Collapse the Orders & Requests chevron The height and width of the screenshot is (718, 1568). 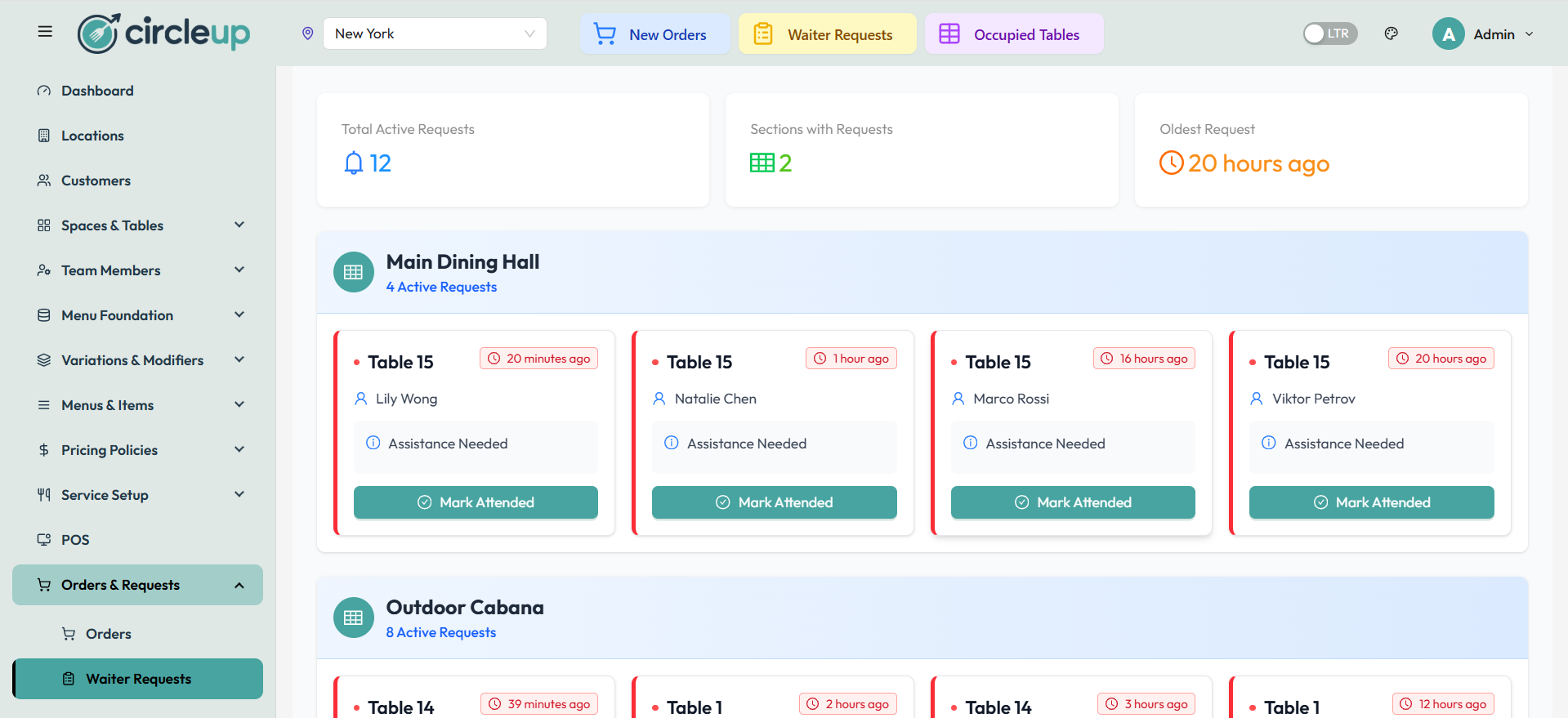[x=239, y=585]
